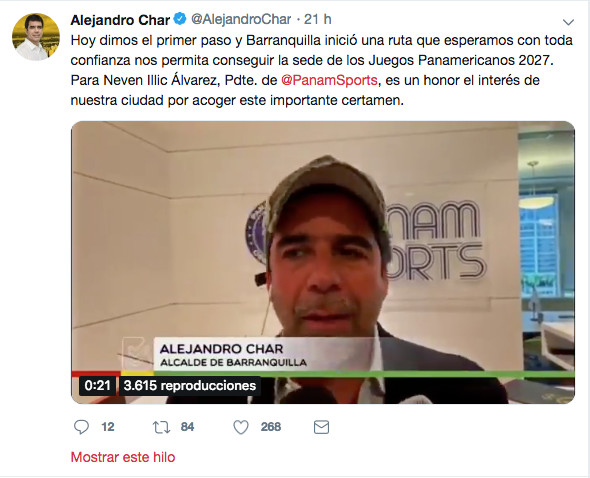Screen dimensions: 590x478
Task: Click 'Mostrar este hilo' link
Action: coord(123,457)
